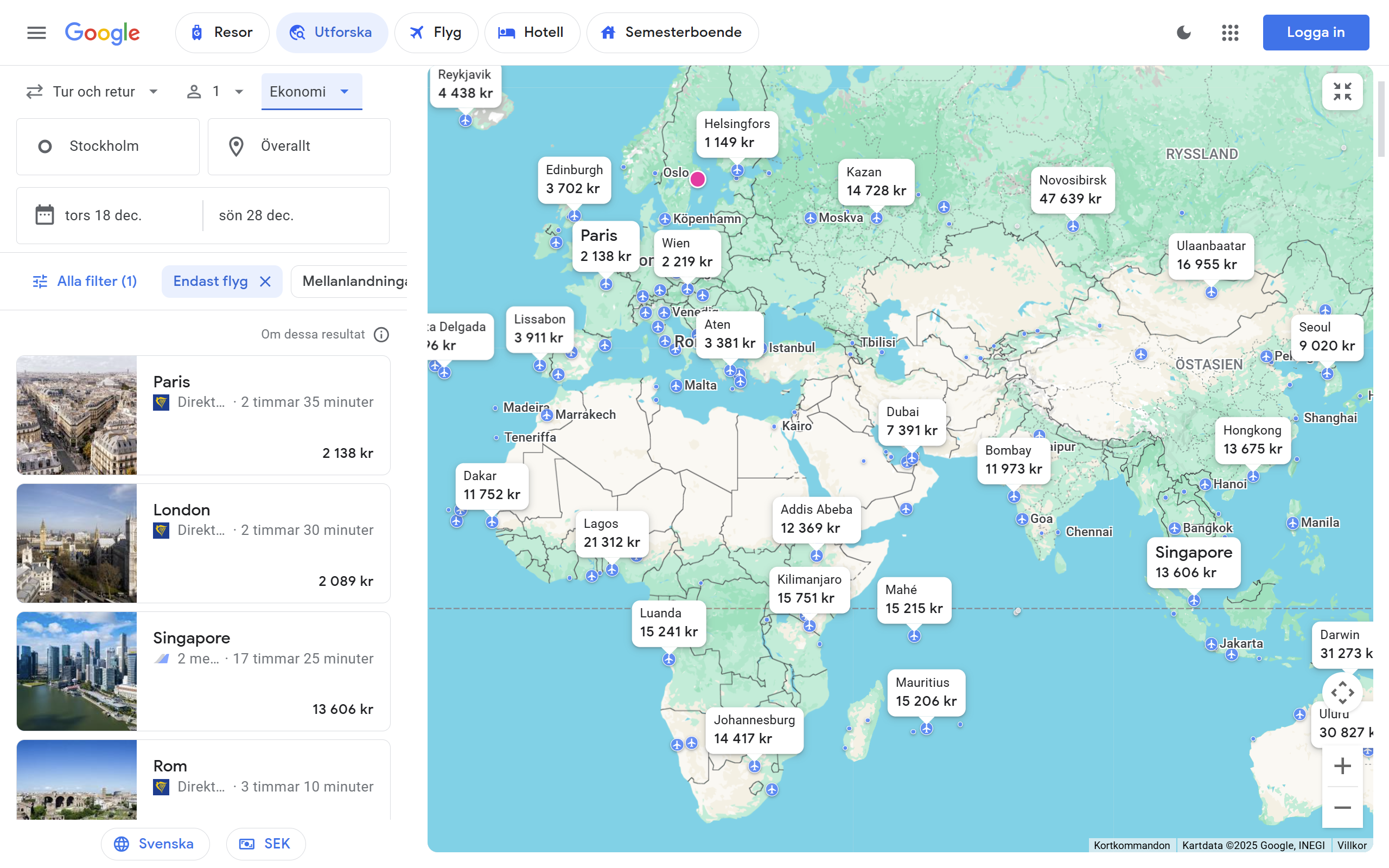Open the hamburger main menu

click(36, 33)
